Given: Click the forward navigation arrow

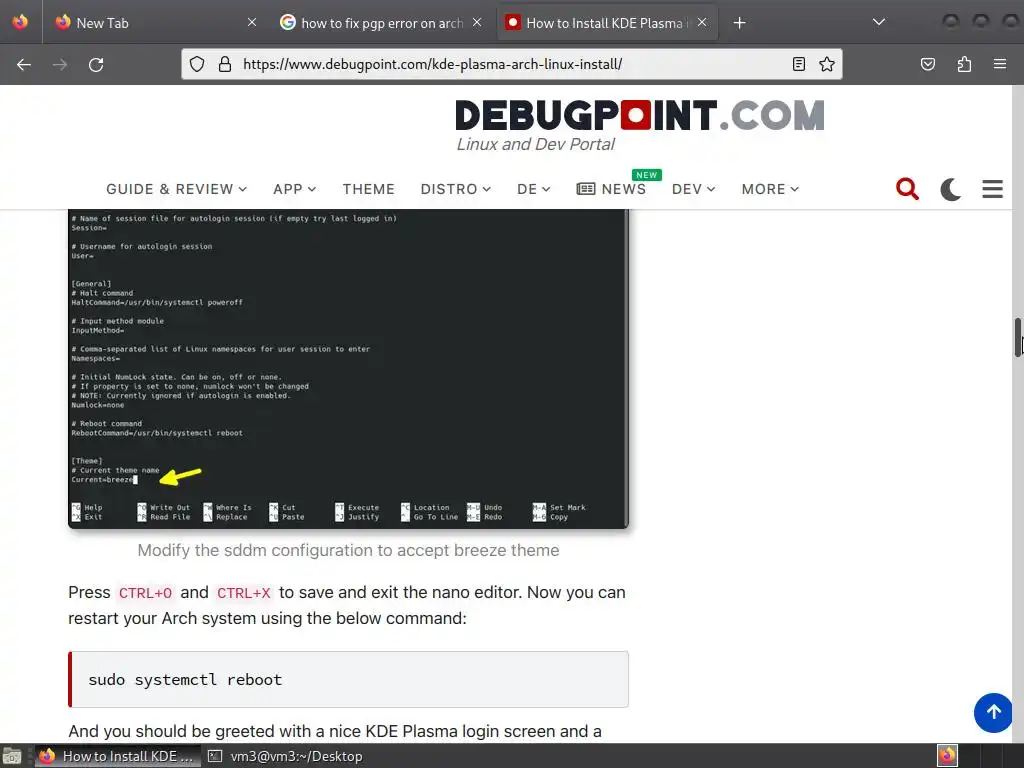Looking at the screenshot, I should (x=60, y=65).
